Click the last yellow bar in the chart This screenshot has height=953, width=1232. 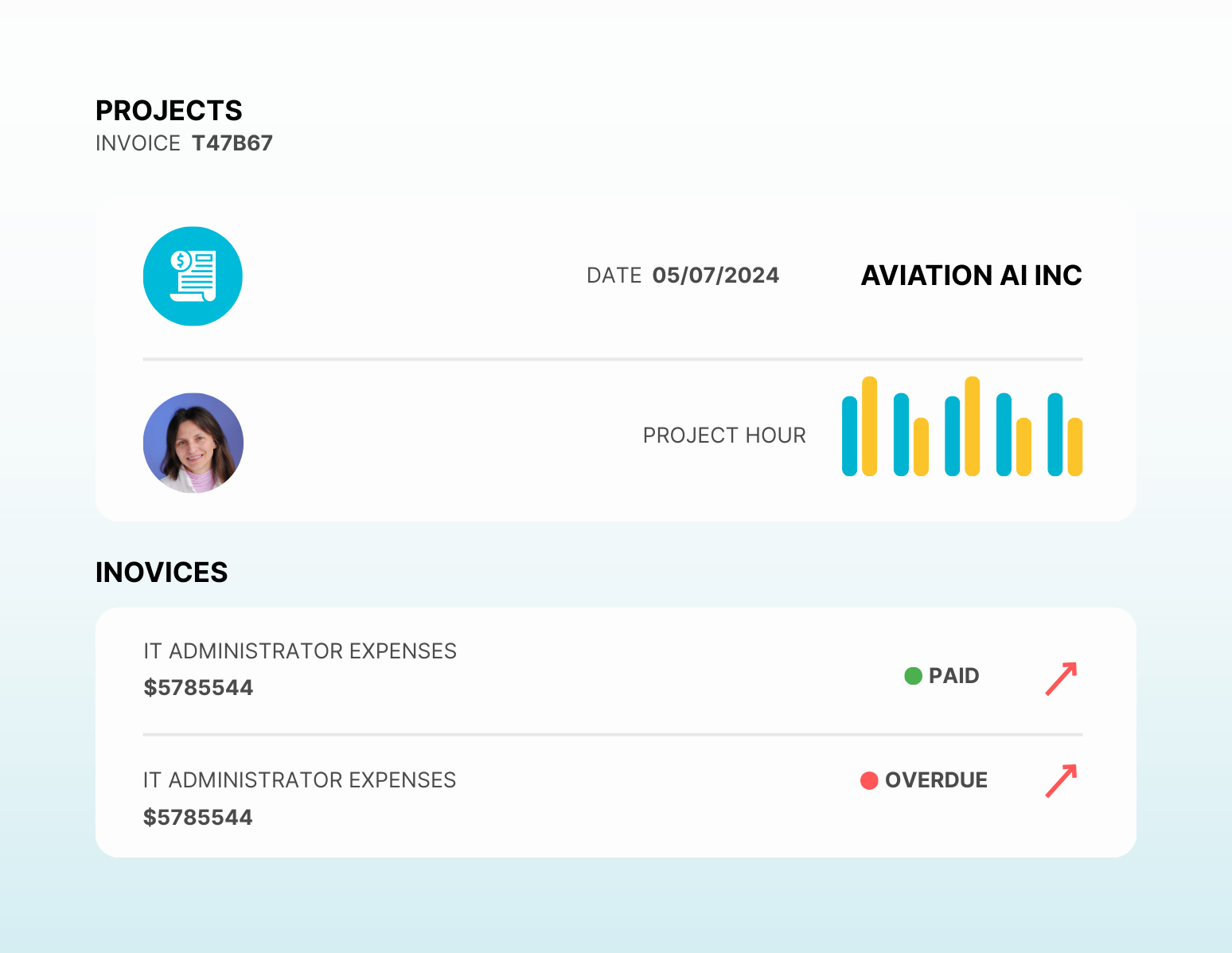(x=1074, y=447)
